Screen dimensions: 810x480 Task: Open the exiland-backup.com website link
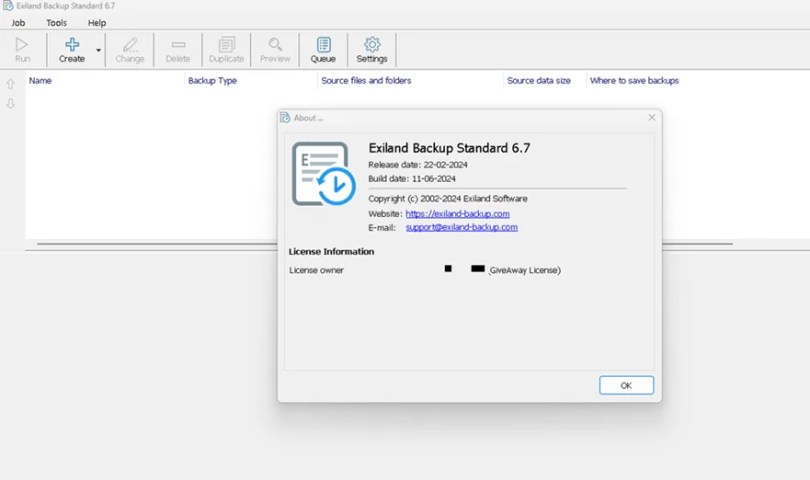point(458,214)
